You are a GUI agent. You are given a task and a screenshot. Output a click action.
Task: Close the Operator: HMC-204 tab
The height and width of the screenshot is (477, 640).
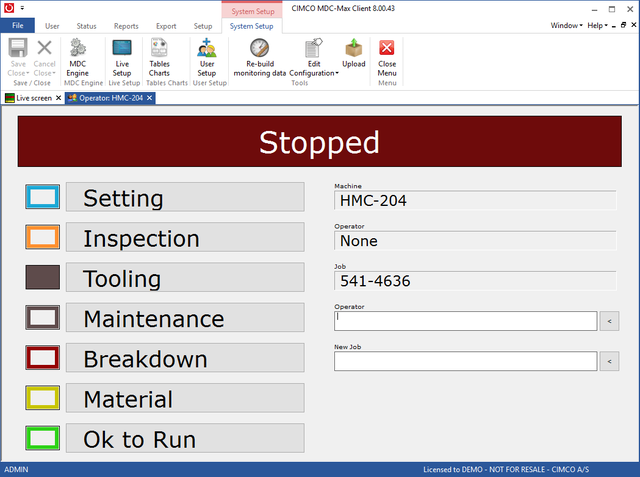[x=149, y=98]
